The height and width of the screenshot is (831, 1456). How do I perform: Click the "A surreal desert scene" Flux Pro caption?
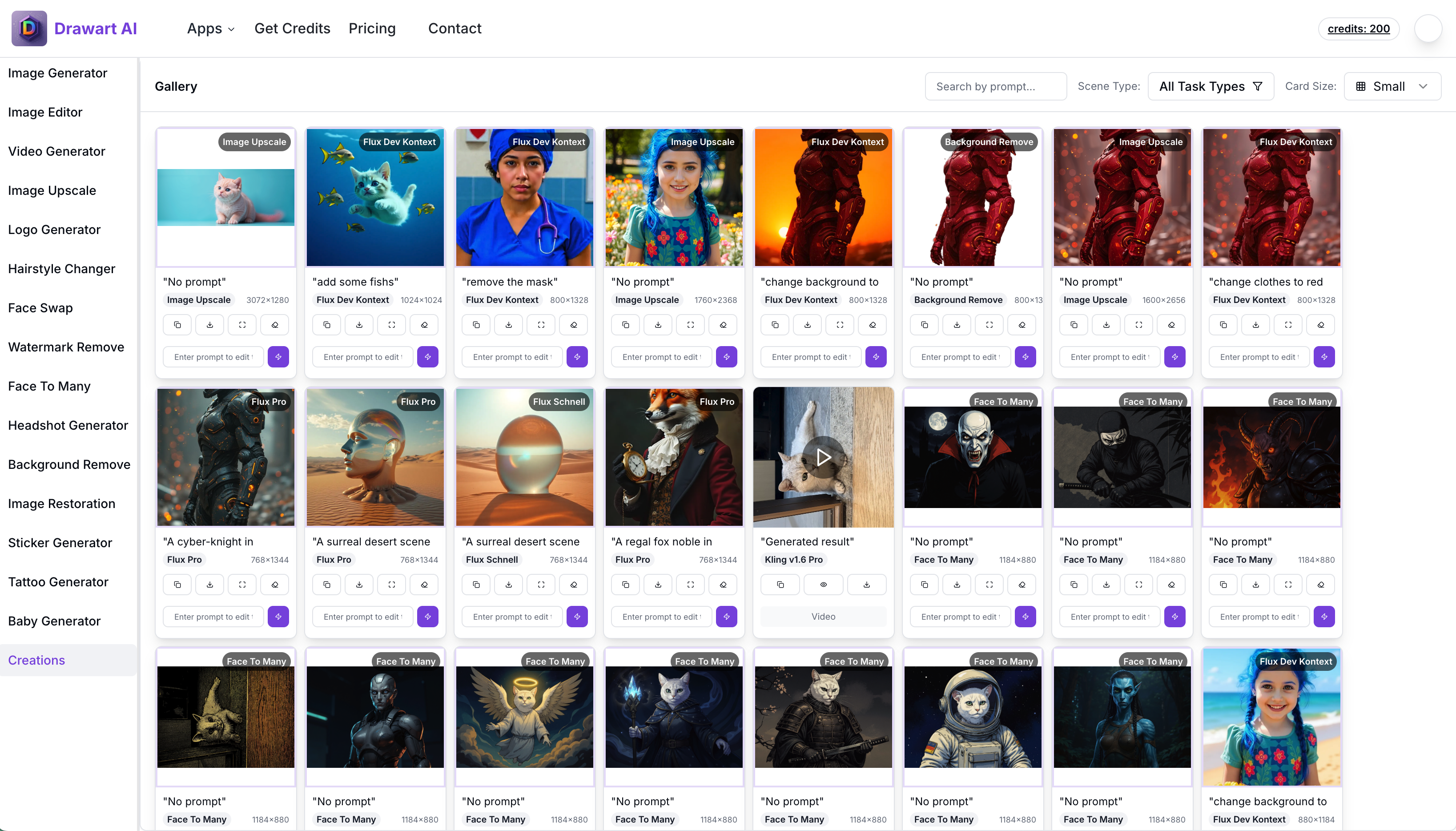371,542
